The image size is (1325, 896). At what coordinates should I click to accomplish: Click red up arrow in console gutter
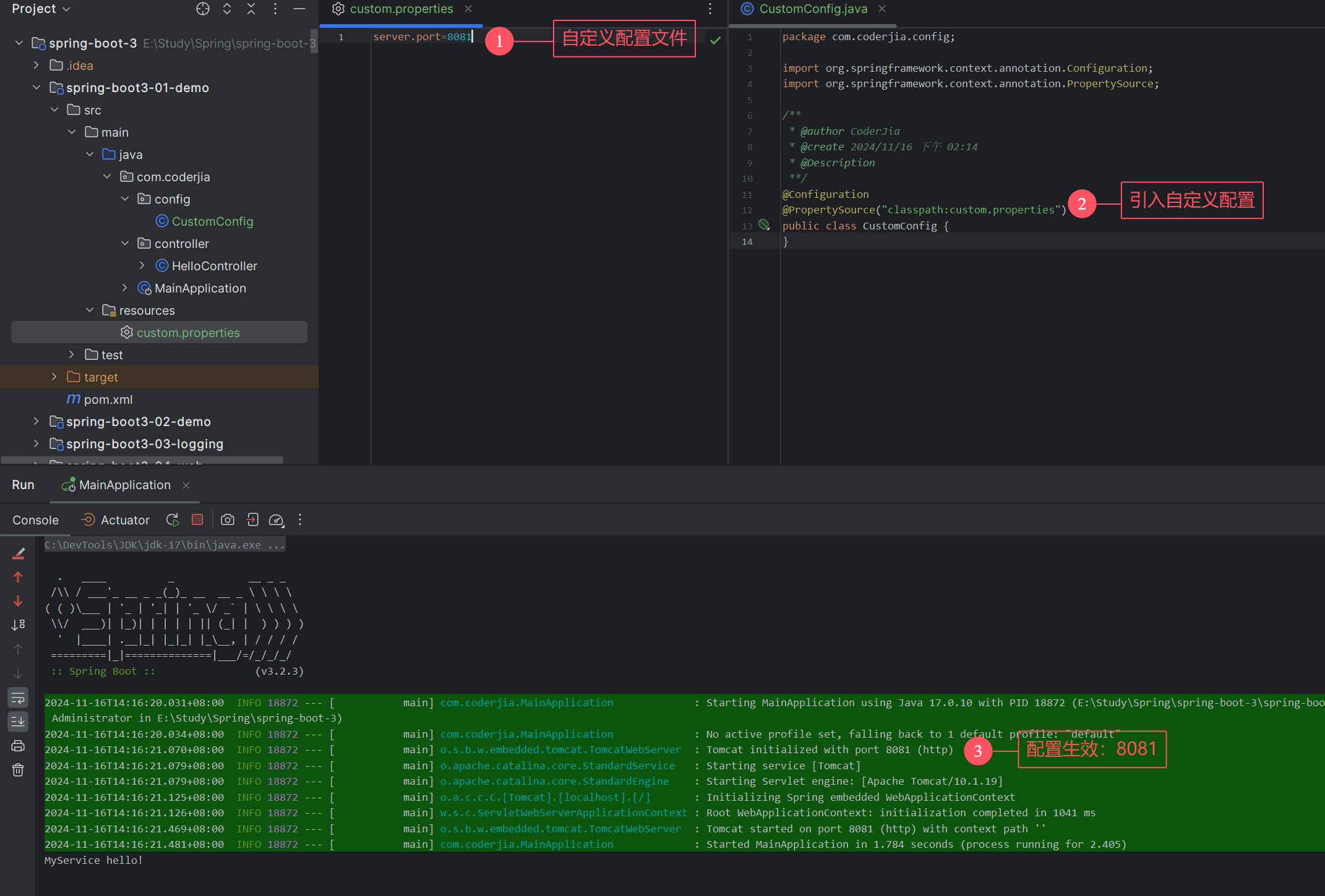tap(18, 577)
